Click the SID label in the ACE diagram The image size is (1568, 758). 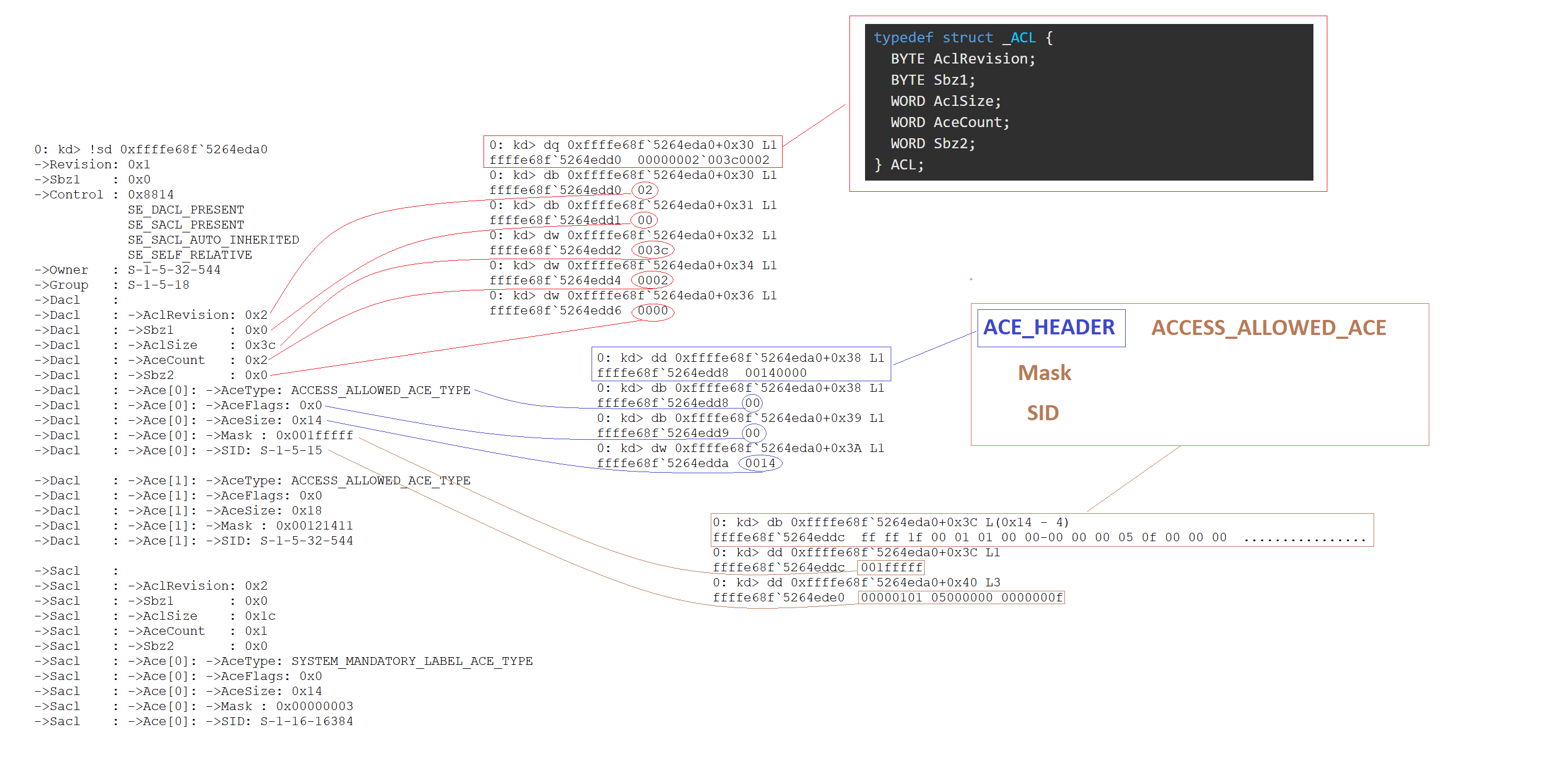click(1042, 414)
